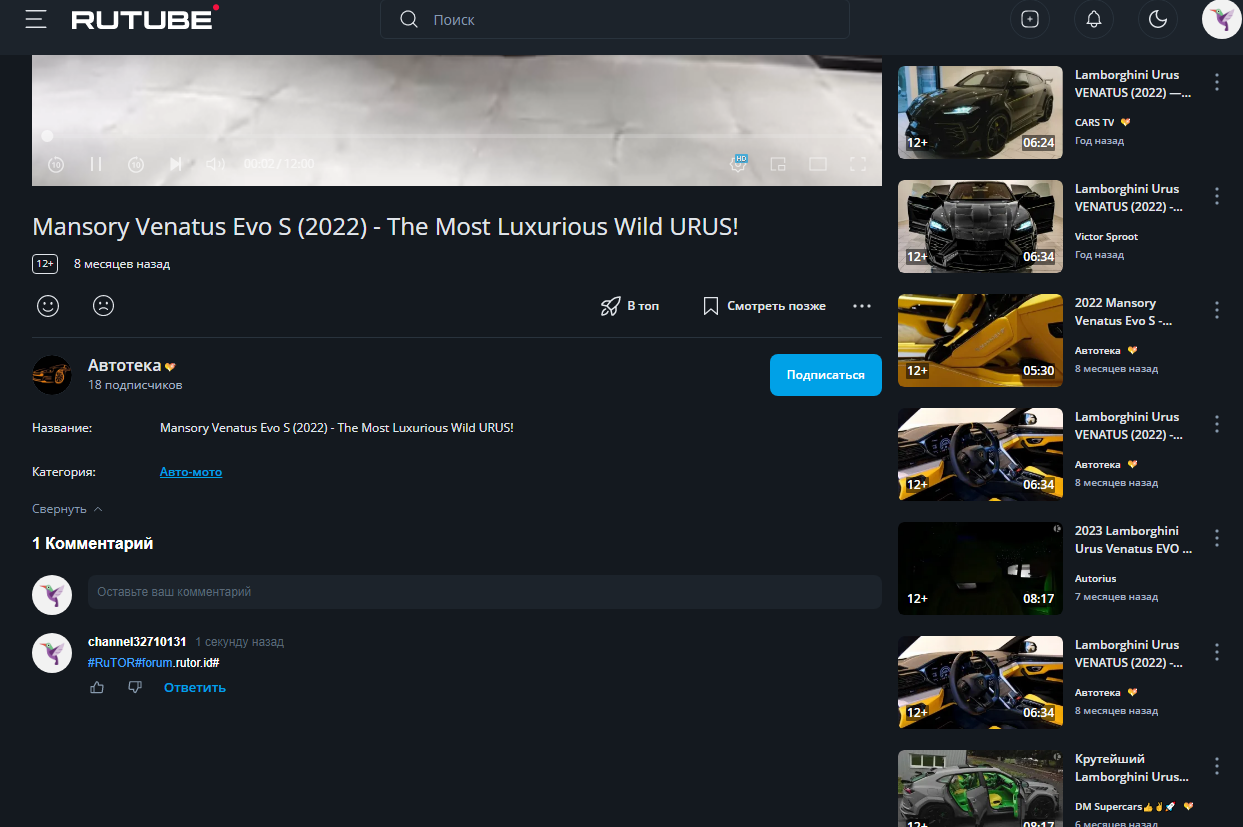The image size is (1243, 827).
Task: Click the В топ rocket button
Action: tap(629, 306)
